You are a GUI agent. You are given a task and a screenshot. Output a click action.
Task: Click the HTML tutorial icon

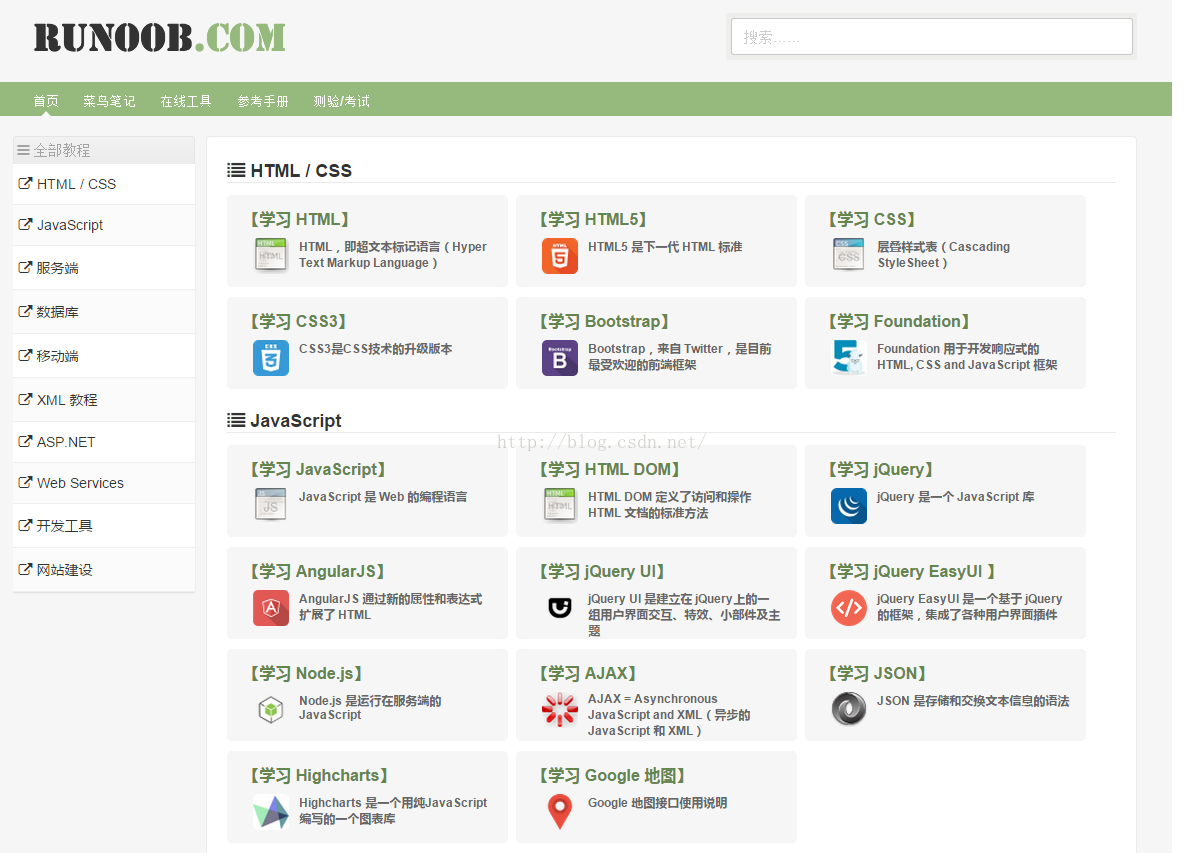(274, 258)
